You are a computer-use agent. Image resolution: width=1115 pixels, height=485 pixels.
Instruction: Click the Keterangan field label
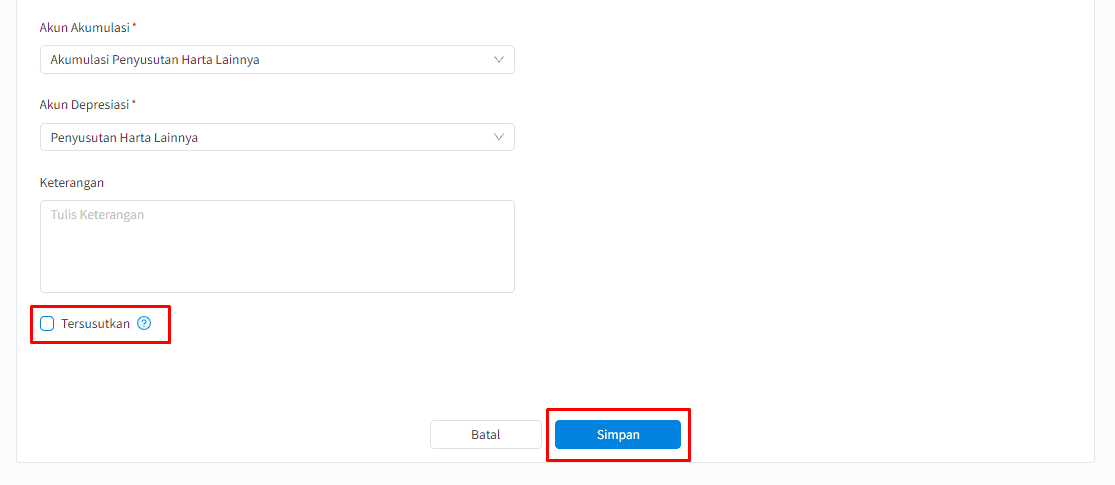72,182
